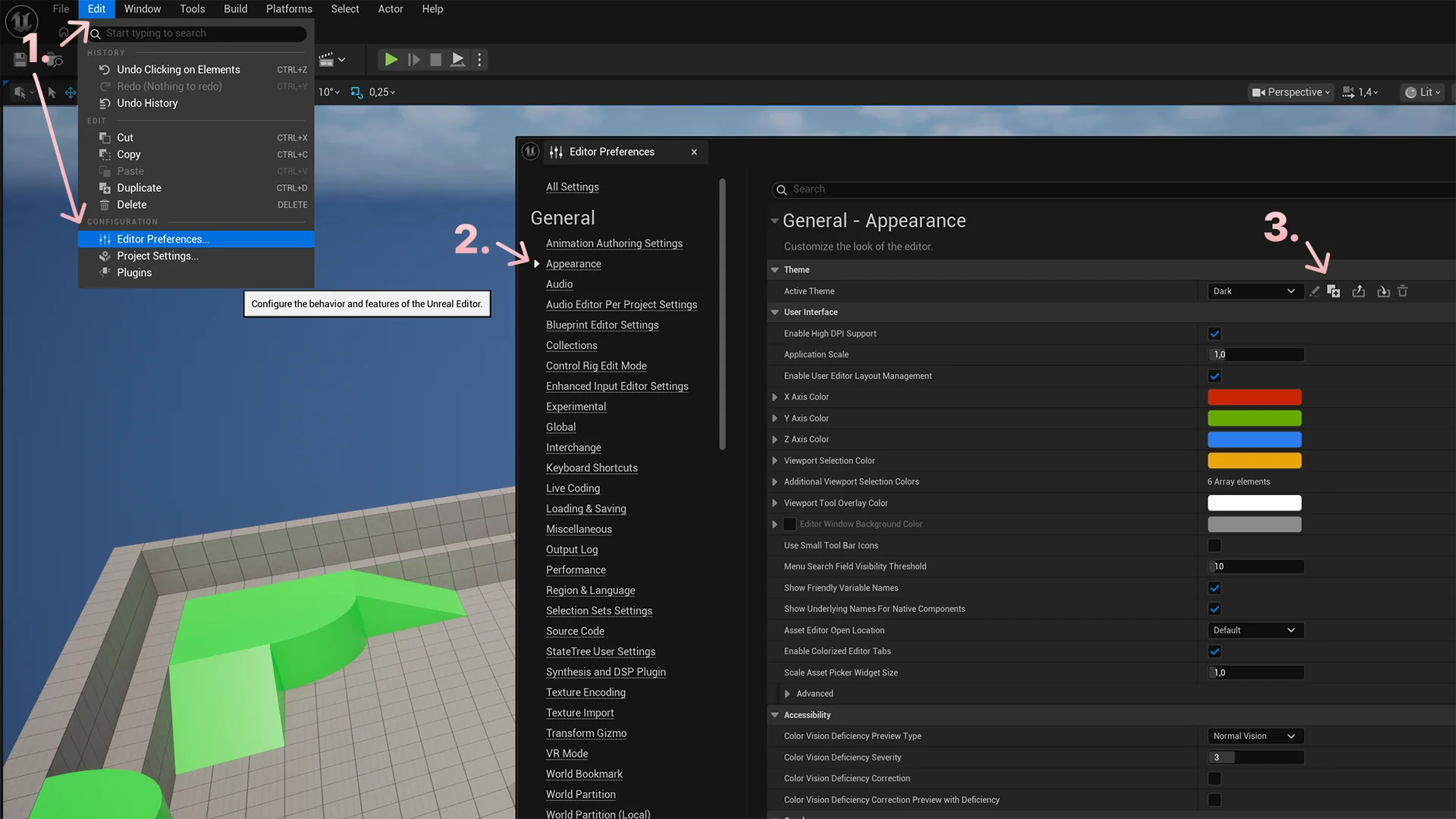This screenshot has width=1456, height=819.
Task: Click the Save level floppy disk icon
Action: tap(20, 60)
